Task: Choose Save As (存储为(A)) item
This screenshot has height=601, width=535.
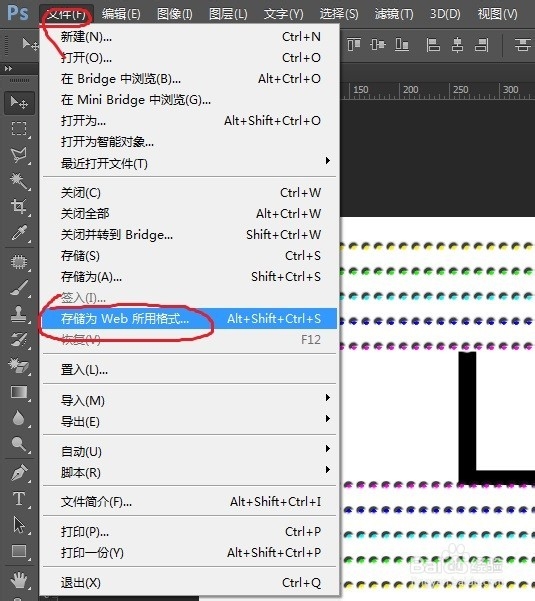Action: (189, 277)
